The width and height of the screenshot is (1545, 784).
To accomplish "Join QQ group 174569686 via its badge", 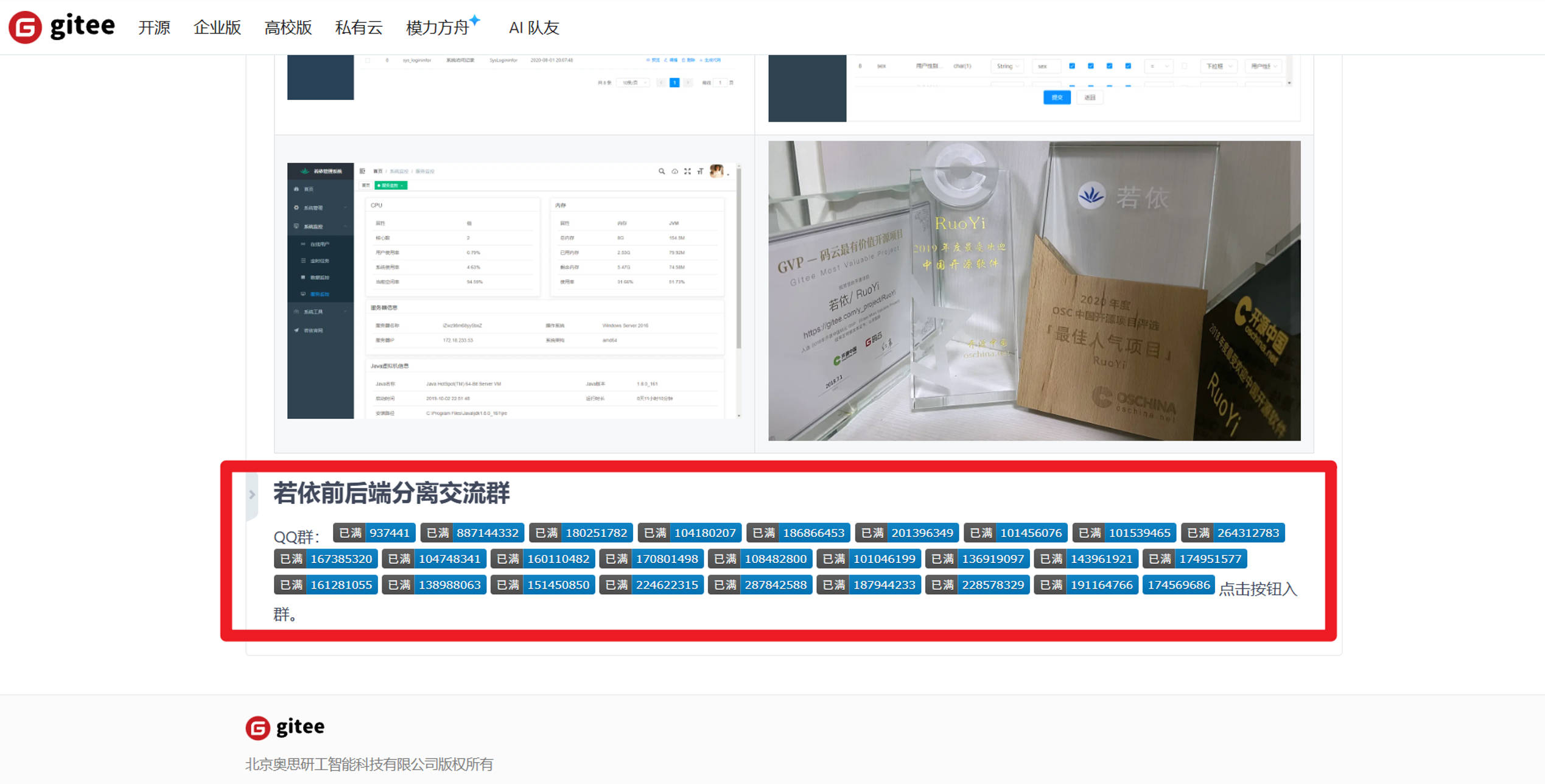I will [x=1178, y=585].
